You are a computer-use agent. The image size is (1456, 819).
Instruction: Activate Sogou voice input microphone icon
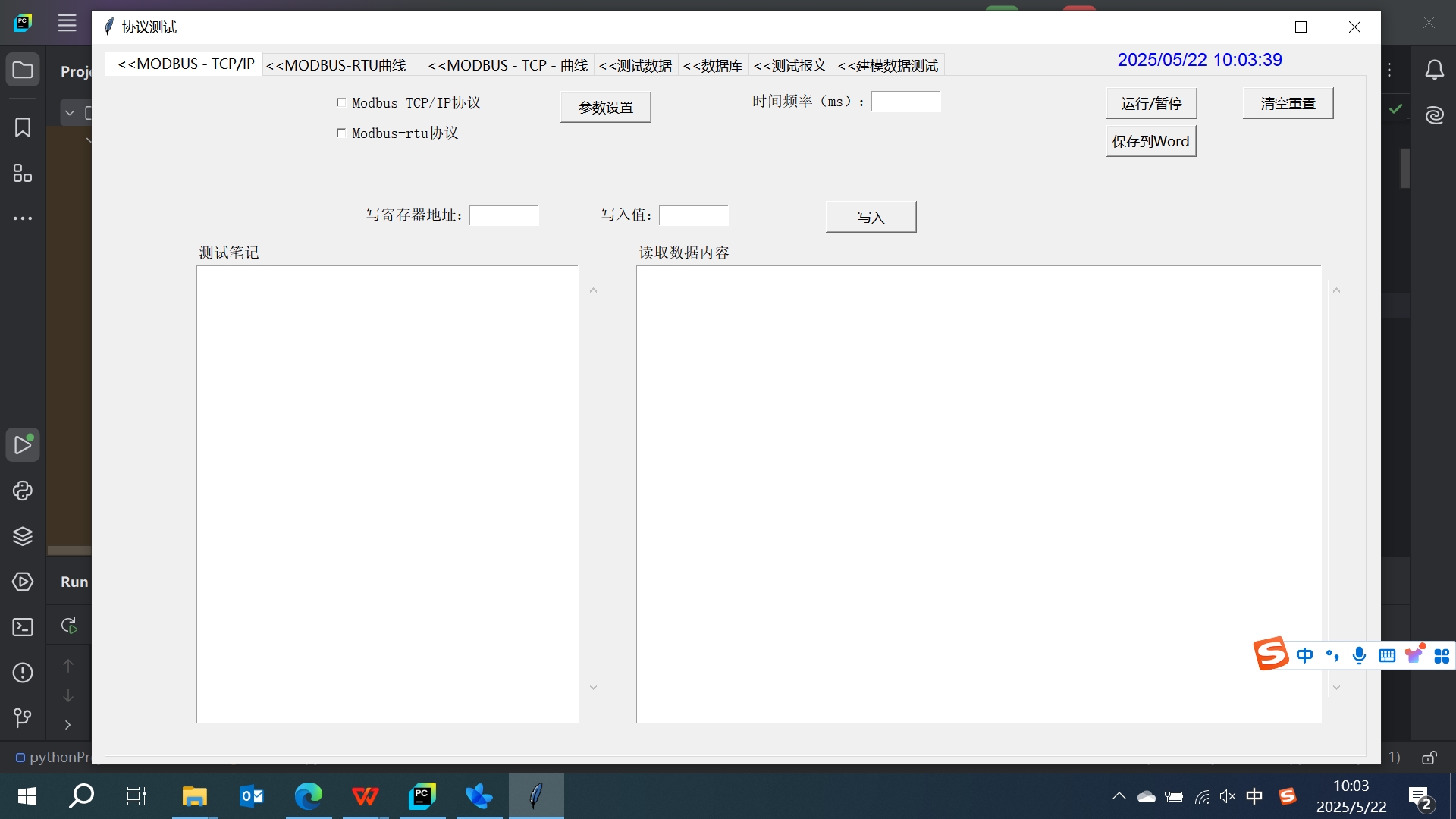(1360, 655)
